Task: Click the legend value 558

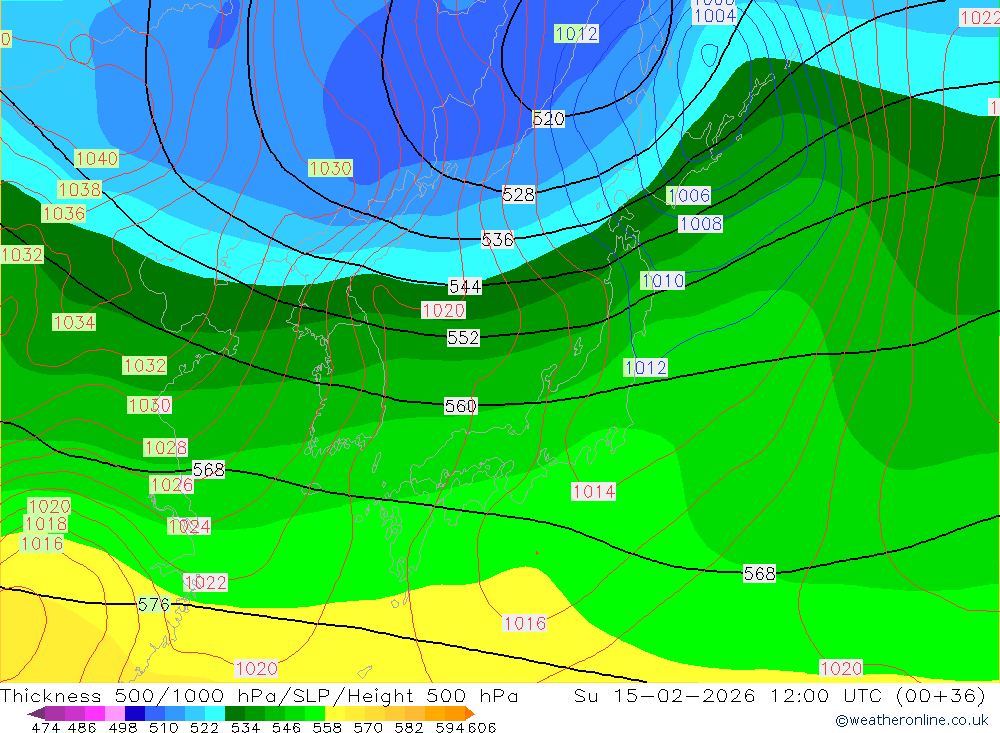Action: click(x=327, y=727)
